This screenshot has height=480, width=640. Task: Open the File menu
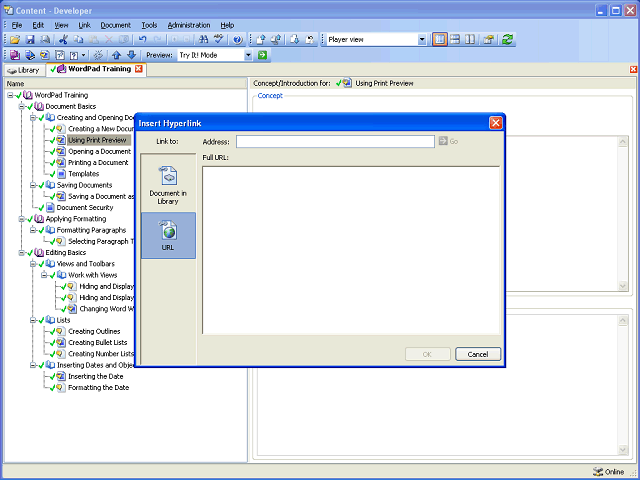click(17, 25)
